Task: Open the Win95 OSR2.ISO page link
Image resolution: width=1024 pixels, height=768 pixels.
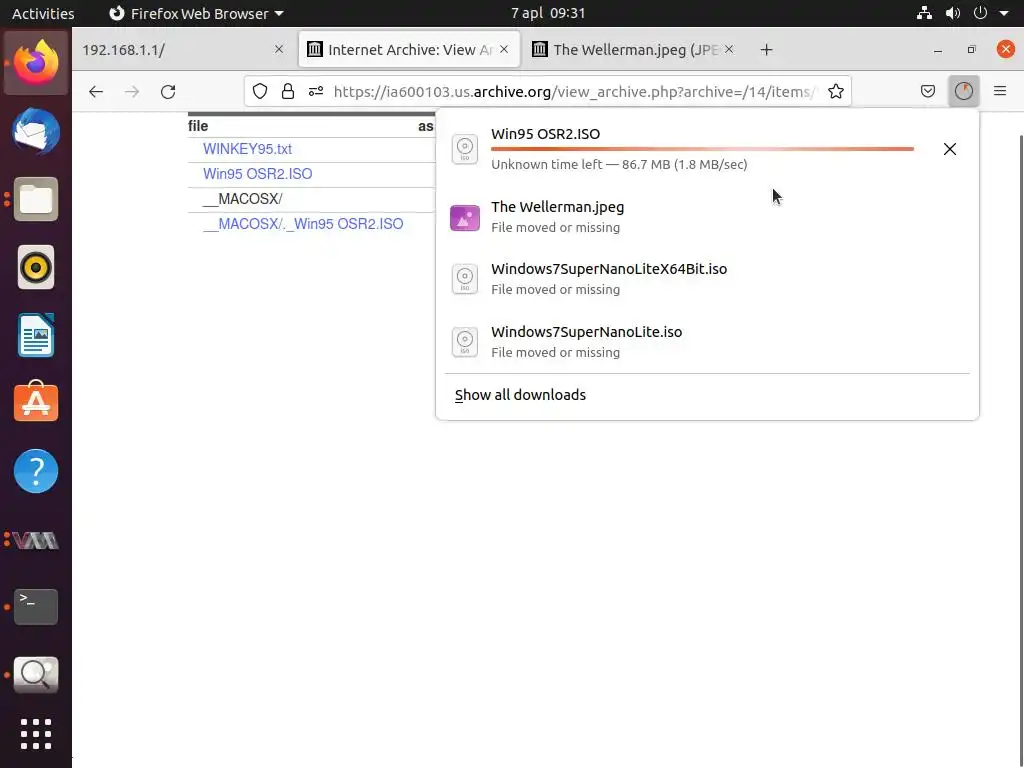Action: (x=257, y=174)
